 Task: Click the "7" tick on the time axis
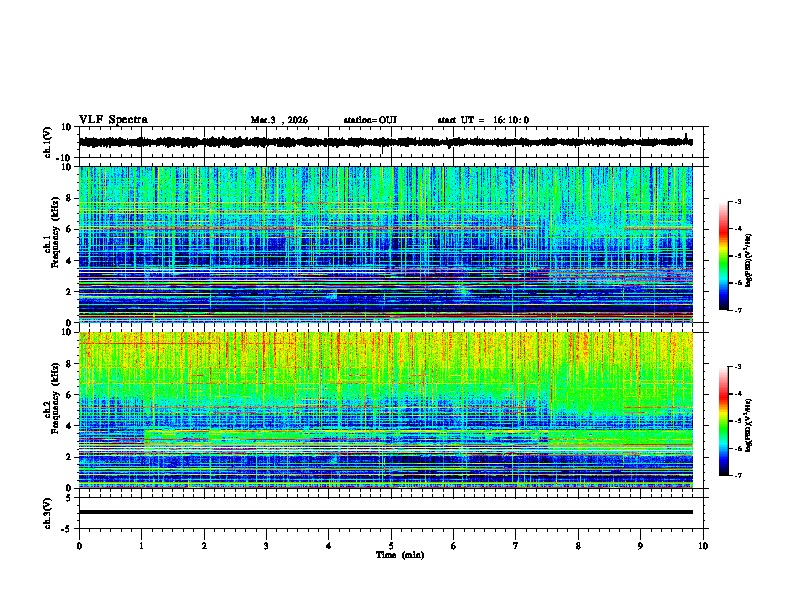click(516, 546)
